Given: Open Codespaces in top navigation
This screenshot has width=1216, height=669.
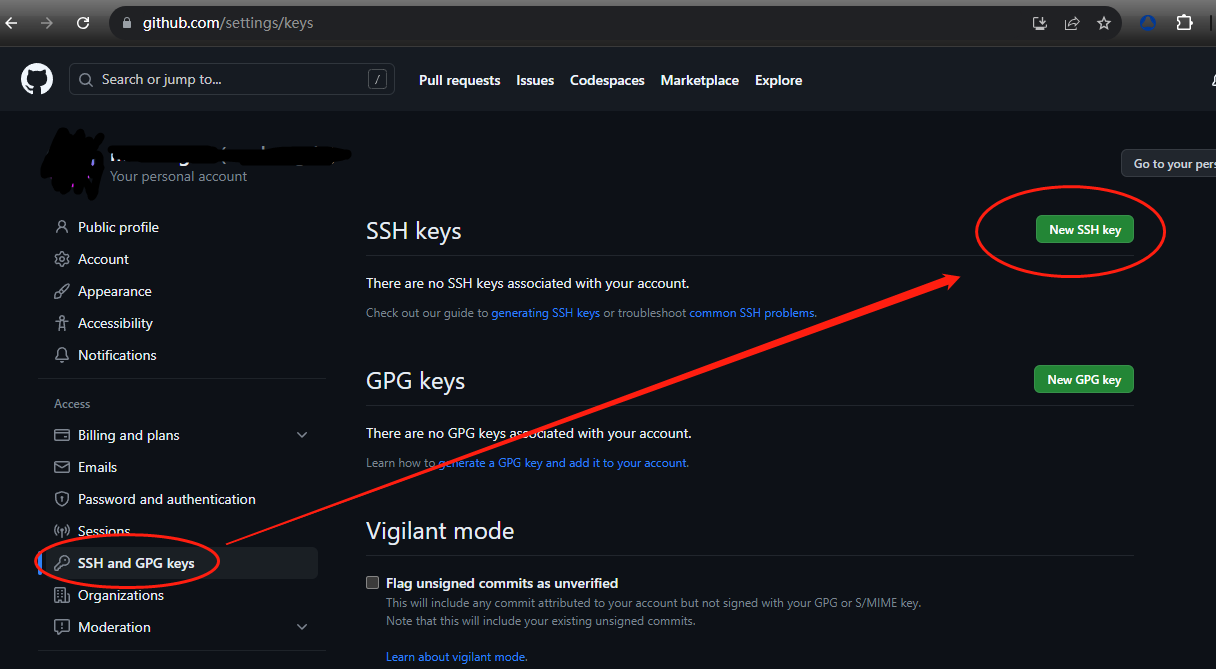Looking at the screenshot, I should point(607,80).
